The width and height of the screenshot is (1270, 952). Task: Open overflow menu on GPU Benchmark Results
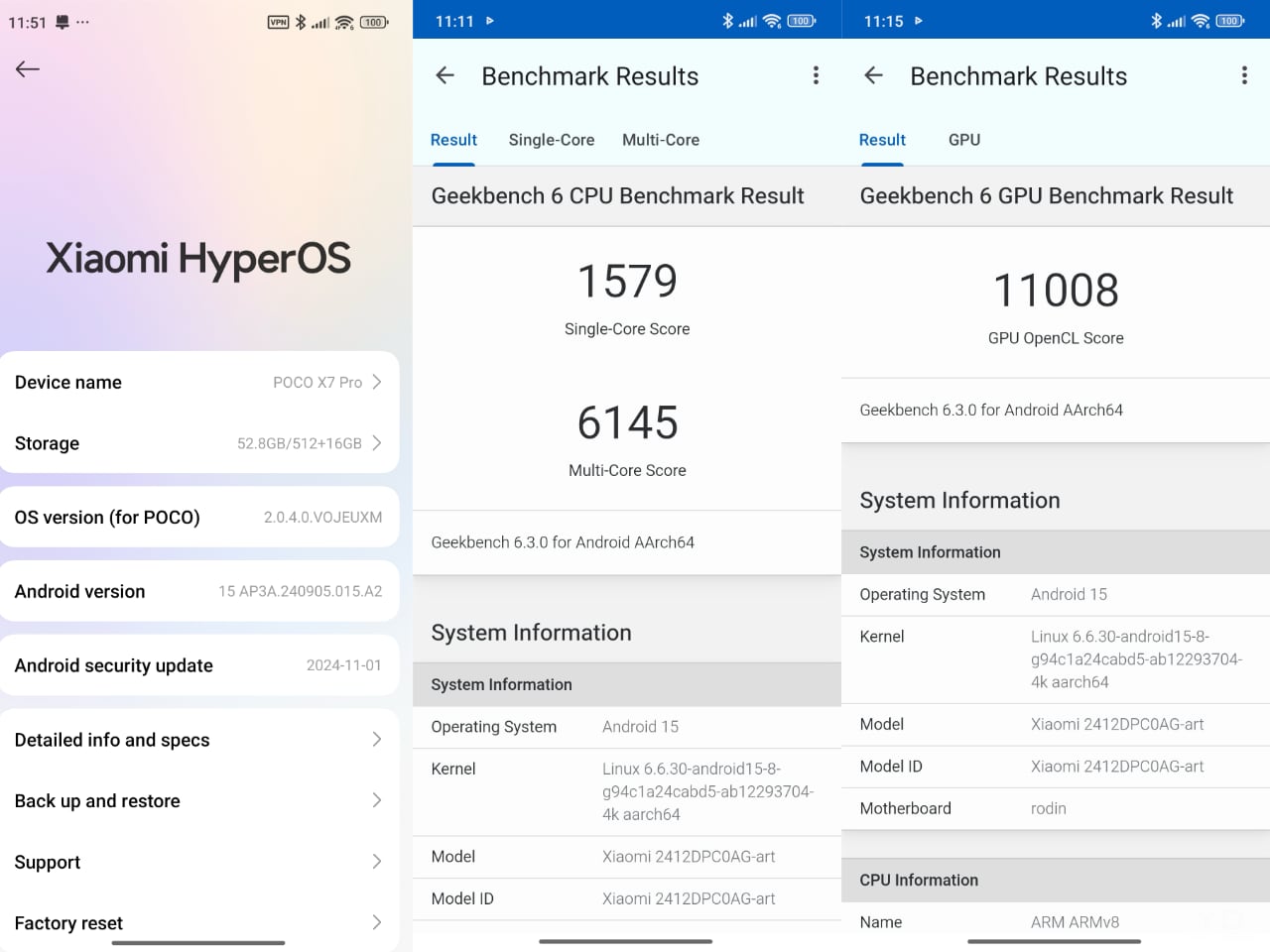[x=1244, y=76]
